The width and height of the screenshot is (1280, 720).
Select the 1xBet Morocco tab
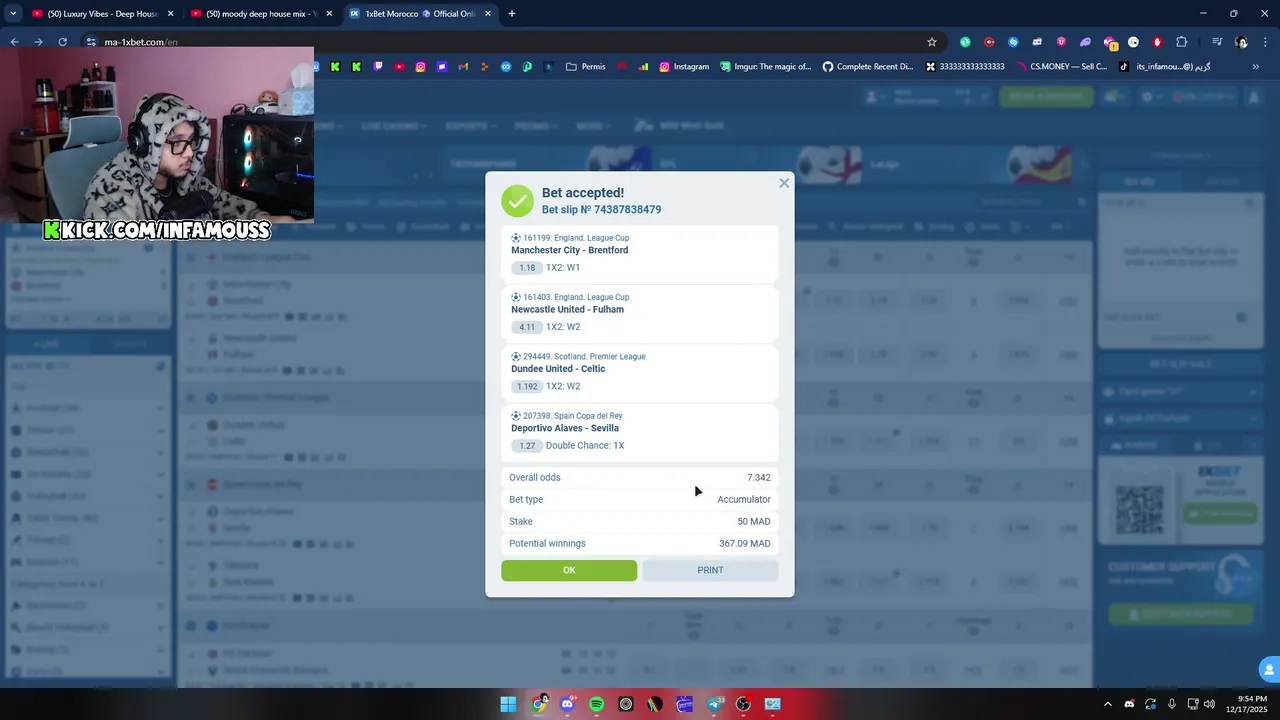[419, 14]
